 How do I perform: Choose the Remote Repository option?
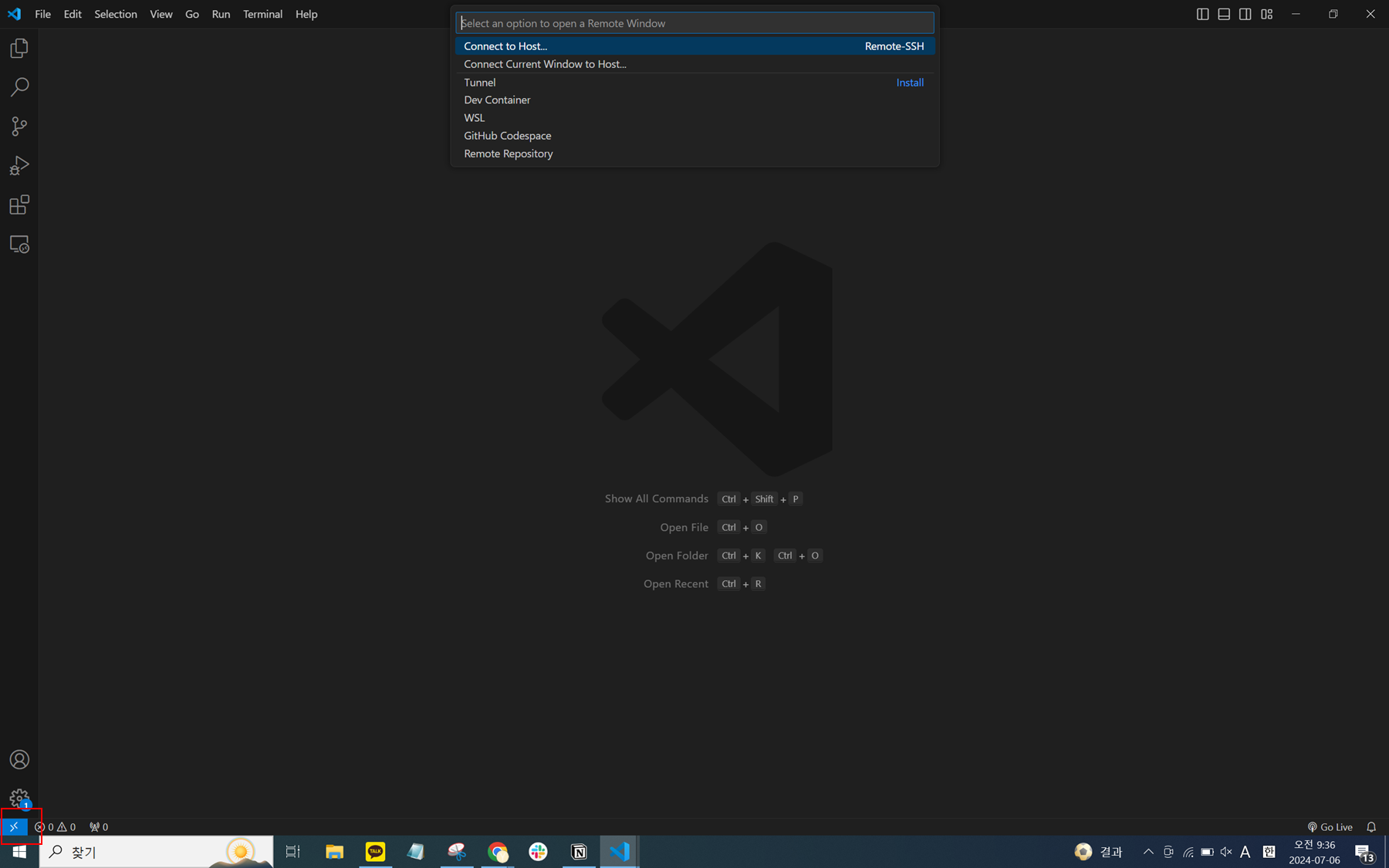[694, 154]
